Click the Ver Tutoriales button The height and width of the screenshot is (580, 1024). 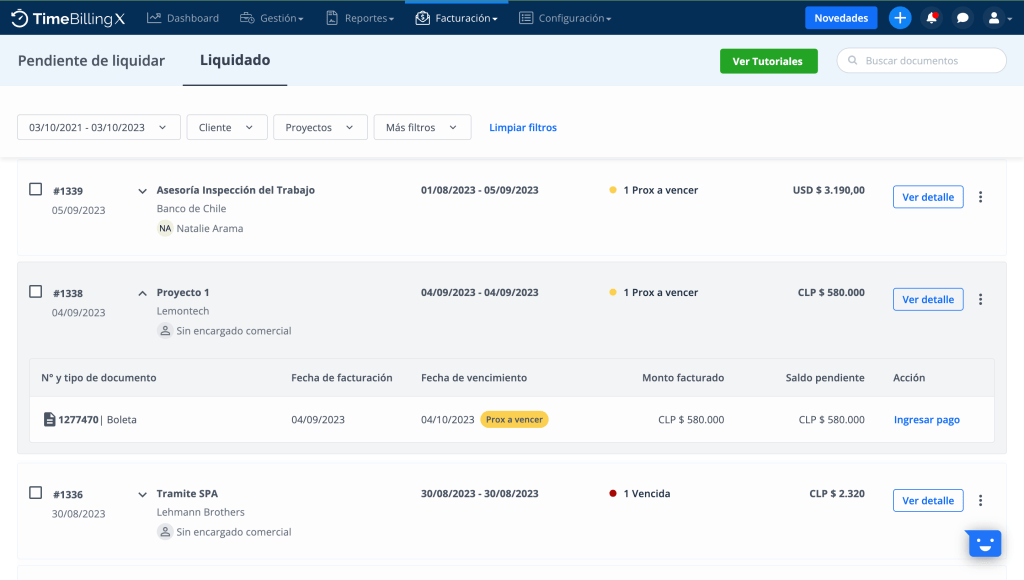pos(769,61)
